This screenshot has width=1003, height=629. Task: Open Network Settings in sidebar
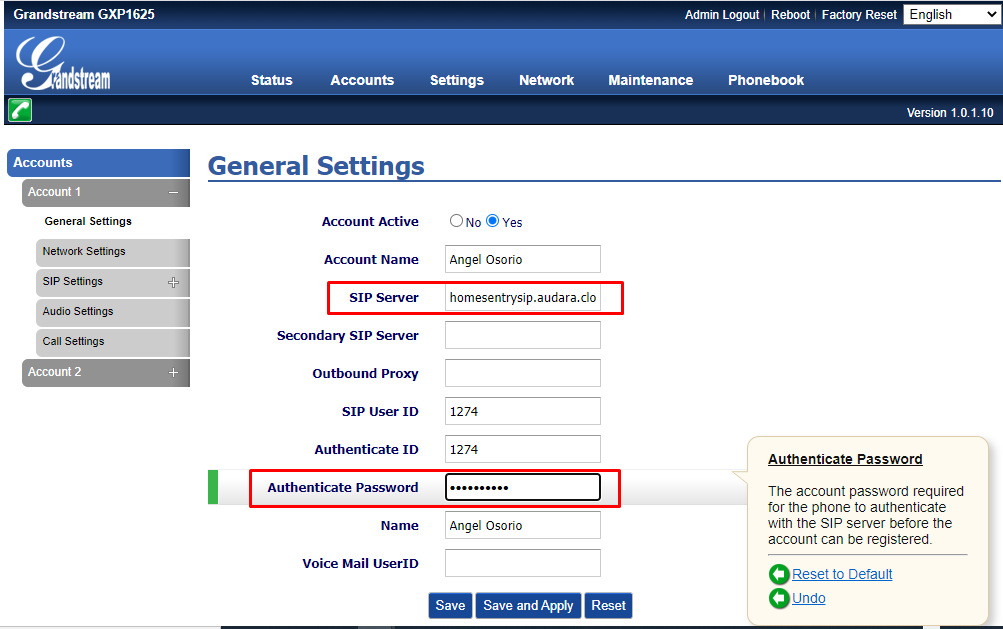pyautogui.click(x=113, y=252)
